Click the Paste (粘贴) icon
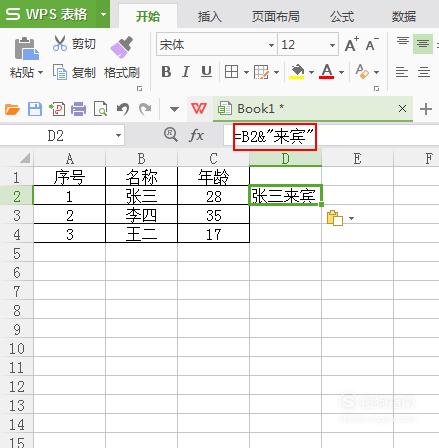 coord(26,49)
